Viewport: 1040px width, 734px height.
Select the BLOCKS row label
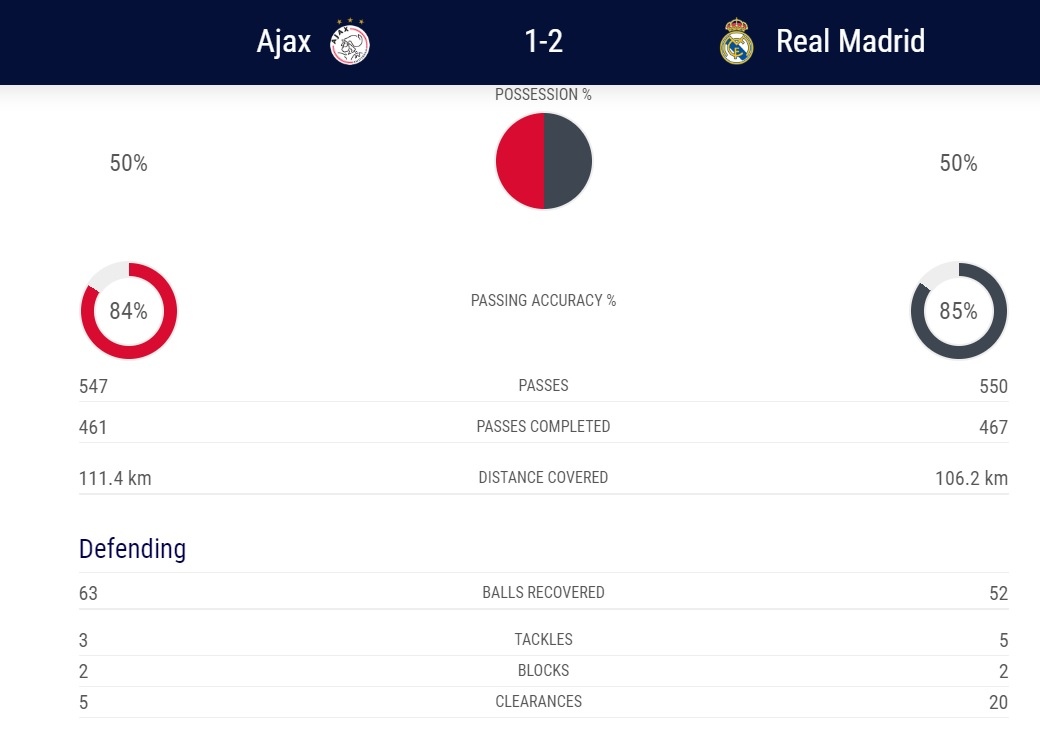click(543, 670)
